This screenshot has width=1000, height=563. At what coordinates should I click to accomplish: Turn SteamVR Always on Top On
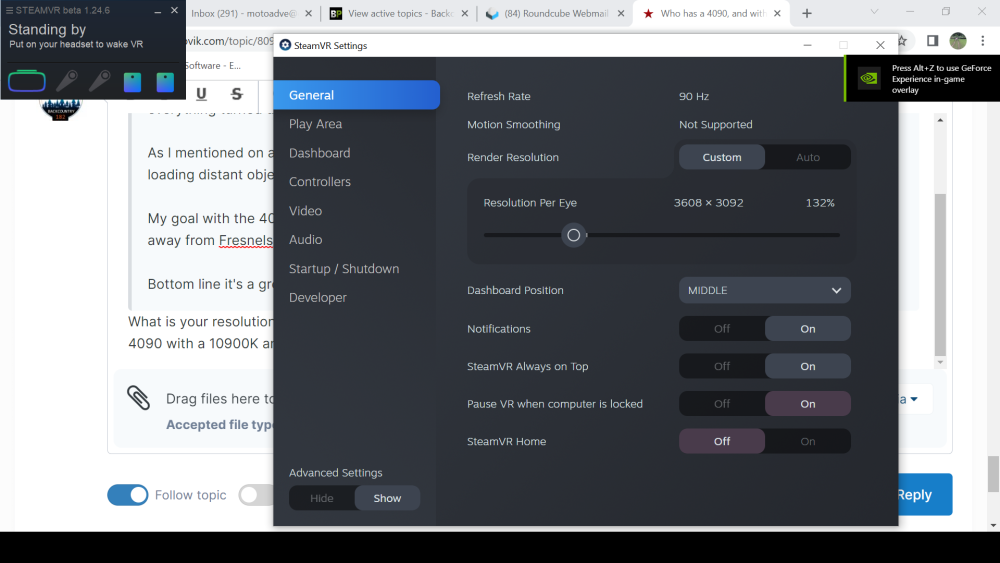point(807,366)
